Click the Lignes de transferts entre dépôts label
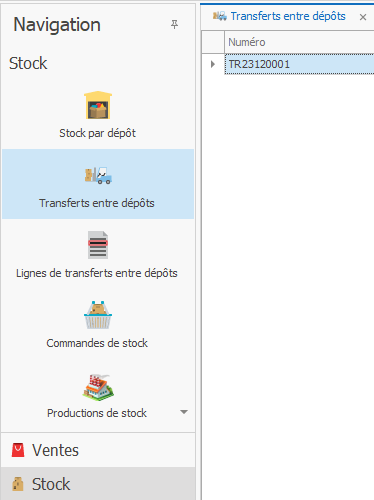Viewport: 374px width, 500px height. (97, 273)
